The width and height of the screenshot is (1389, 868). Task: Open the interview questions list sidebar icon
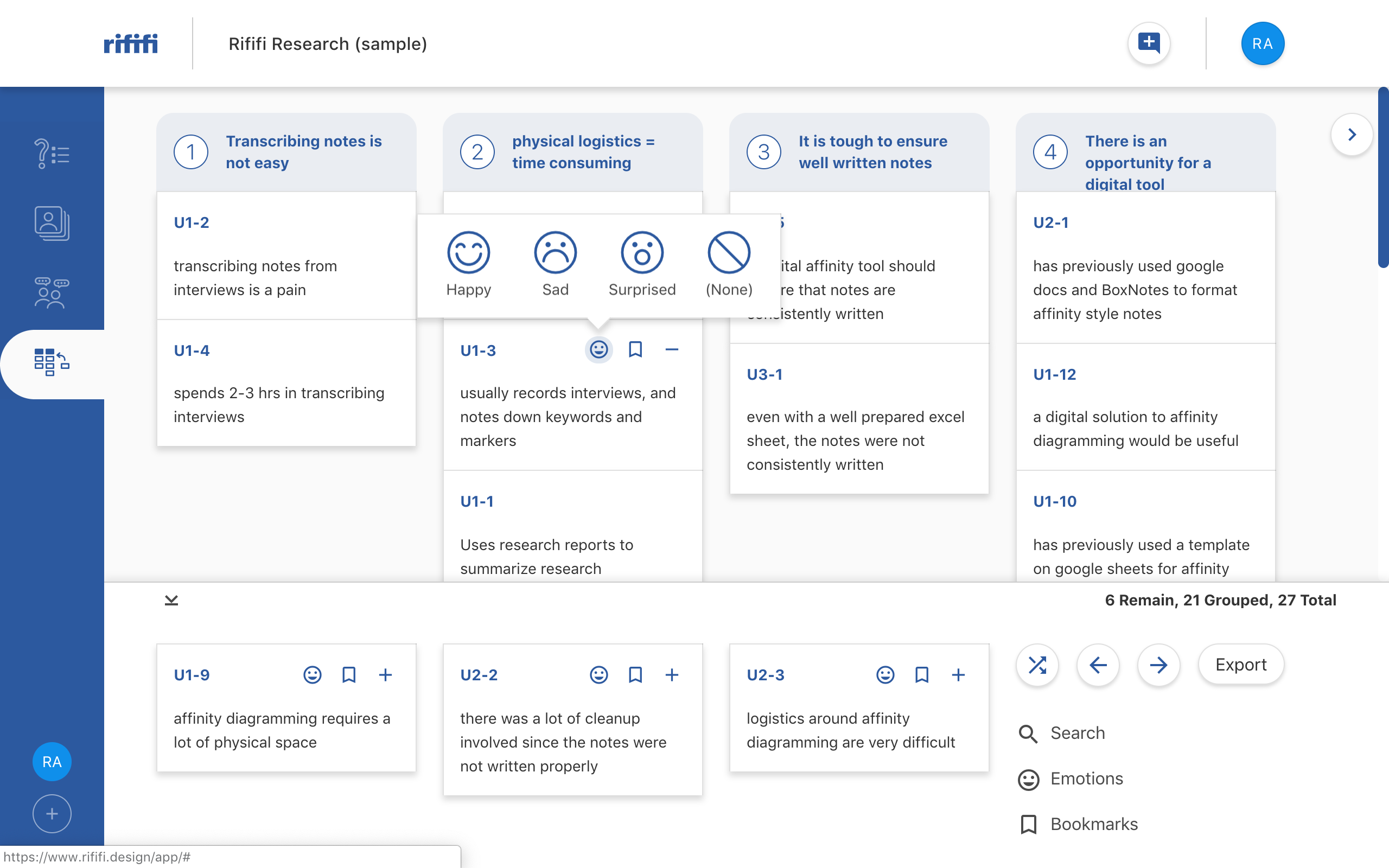(52, 154)
